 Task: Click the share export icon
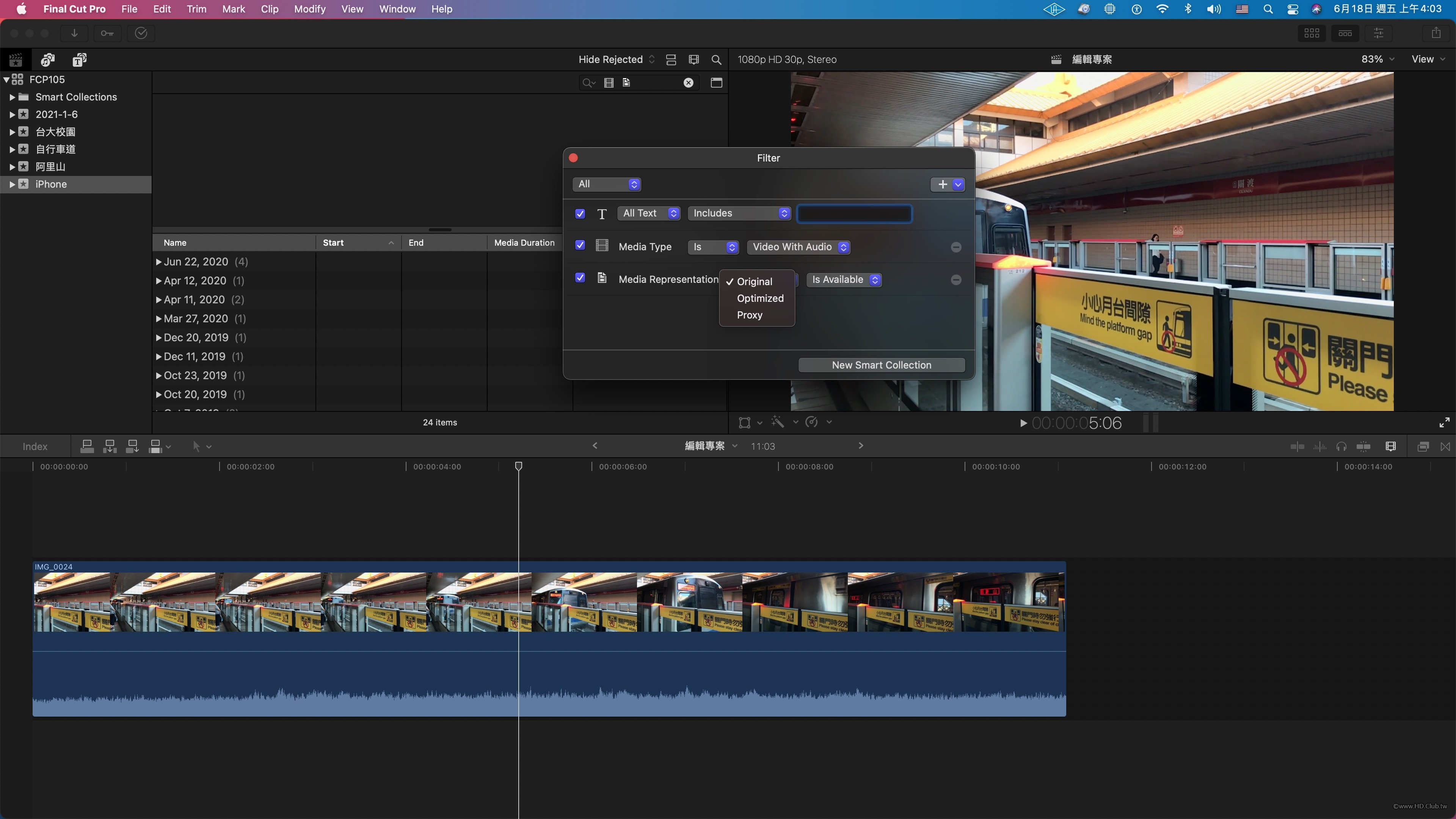point(1436,33)
